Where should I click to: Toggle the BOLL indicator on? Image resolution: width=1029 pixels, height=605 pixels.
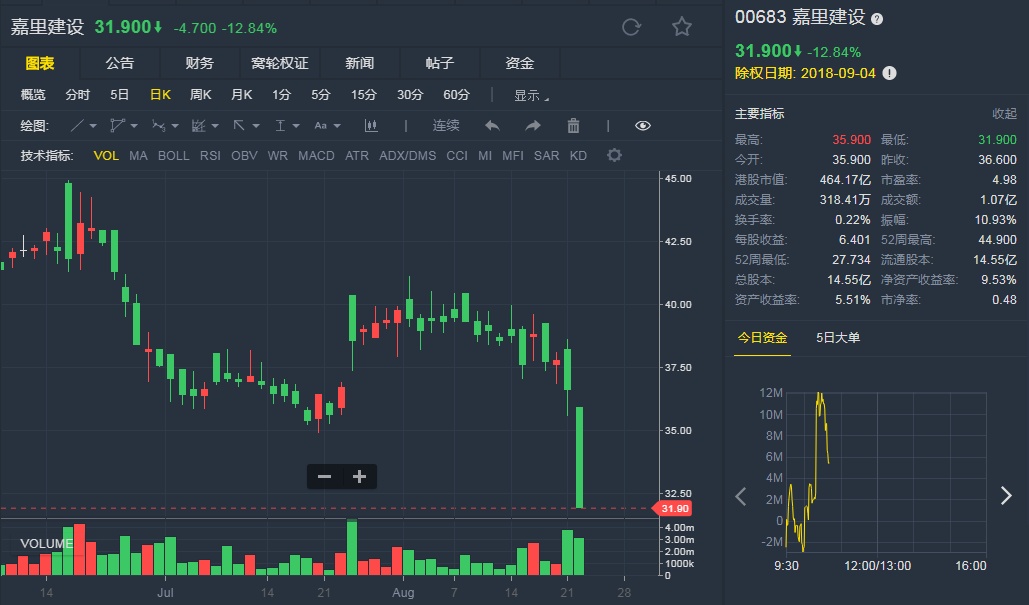(173, 156)
